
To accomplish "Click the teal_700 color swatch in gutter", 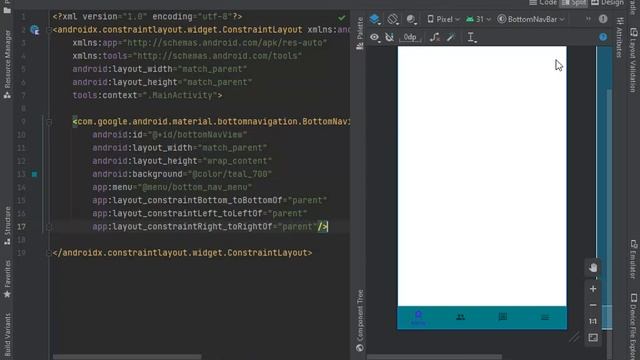I will [x=34, y=174].
